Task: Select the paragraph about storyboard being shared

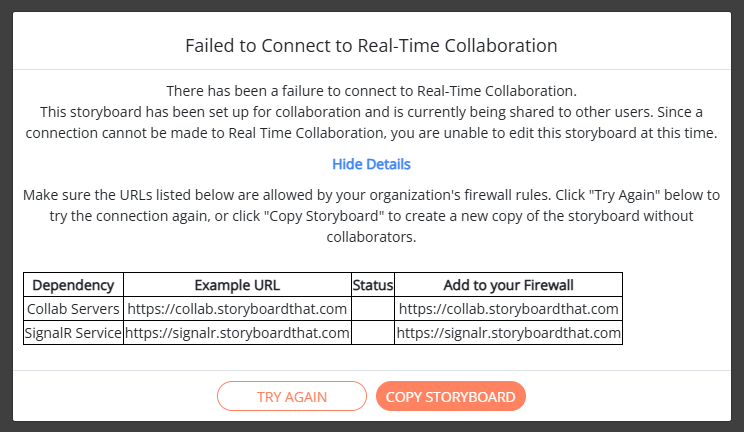Action: click(371, 120)
